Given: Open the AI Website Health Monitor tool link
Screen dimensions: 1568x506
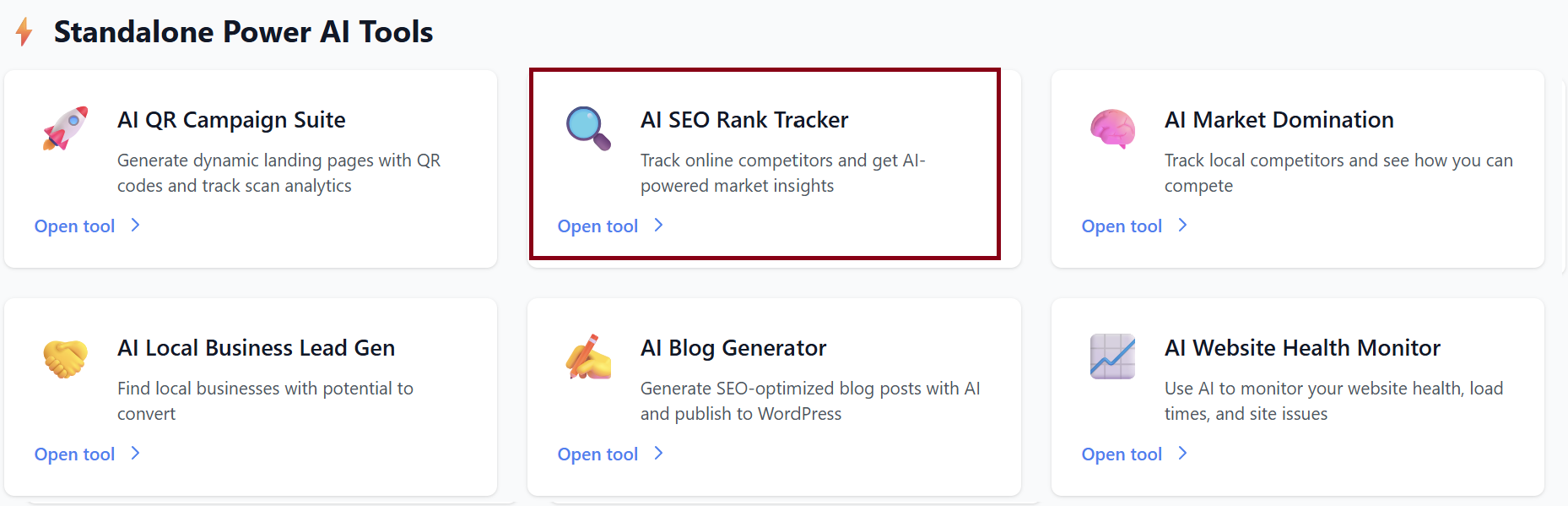Looking at the screenshot, I should point(1122,454).
